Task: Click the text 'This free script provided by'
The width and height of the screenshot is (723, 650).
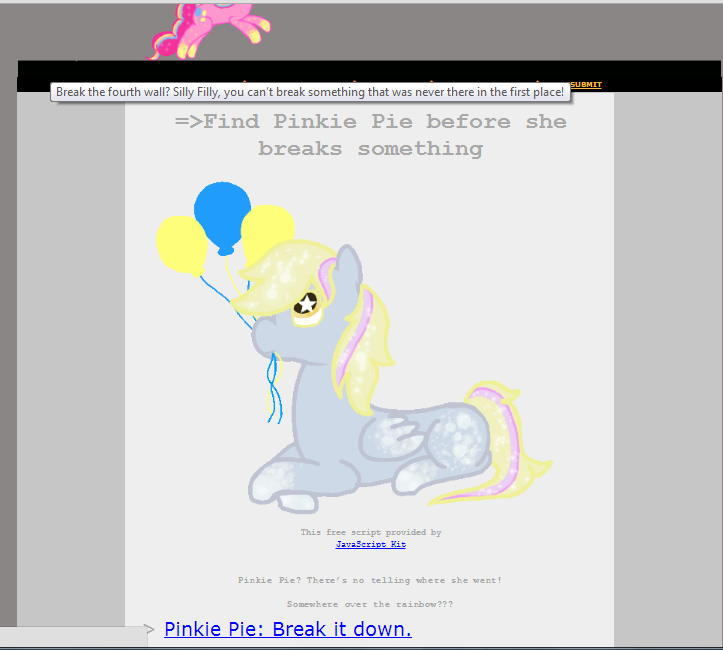Action: tap(371, 532)
